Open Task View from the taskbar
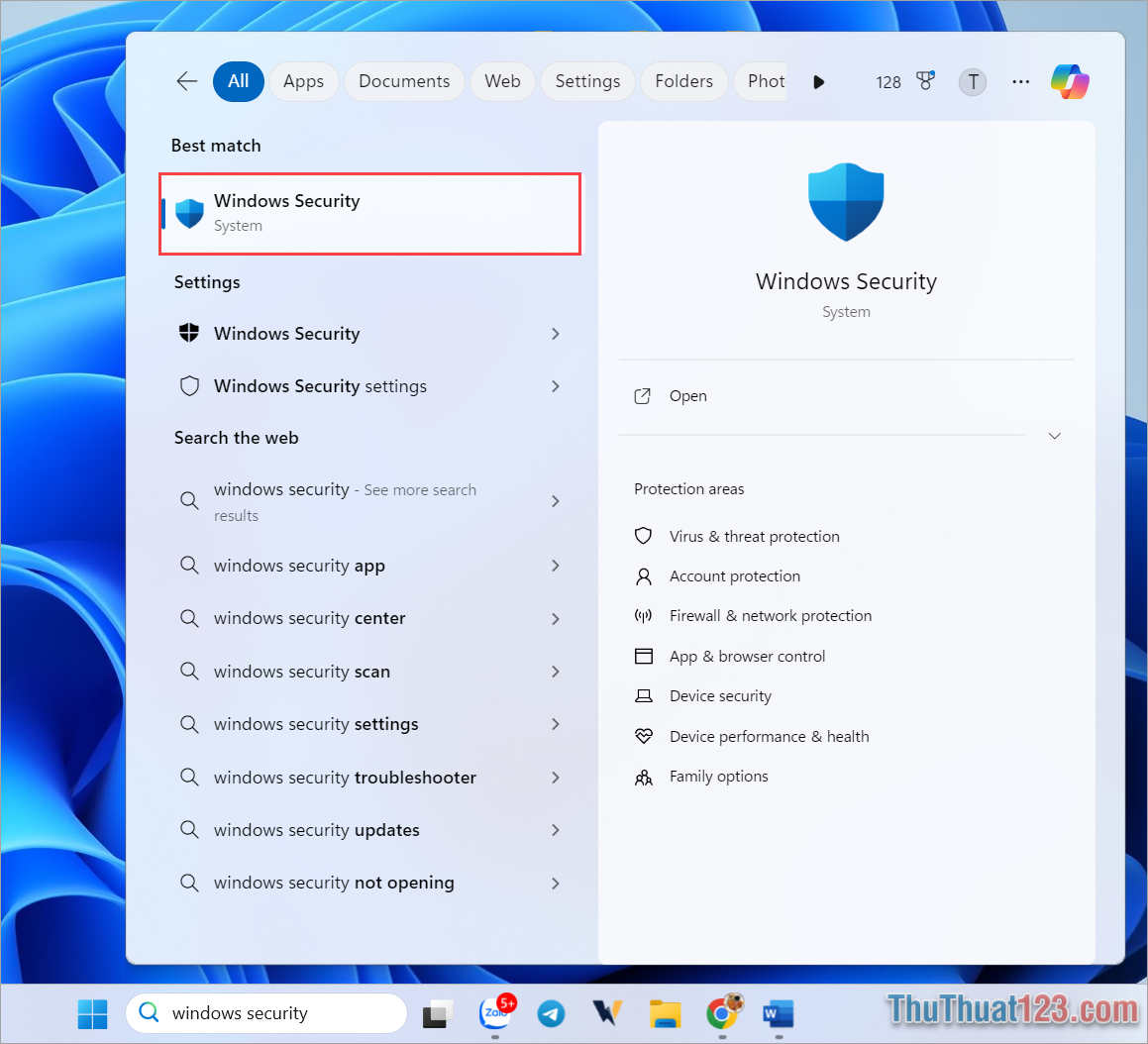Viewport: 1148px width, 1044px height. tap(437, 1014)
